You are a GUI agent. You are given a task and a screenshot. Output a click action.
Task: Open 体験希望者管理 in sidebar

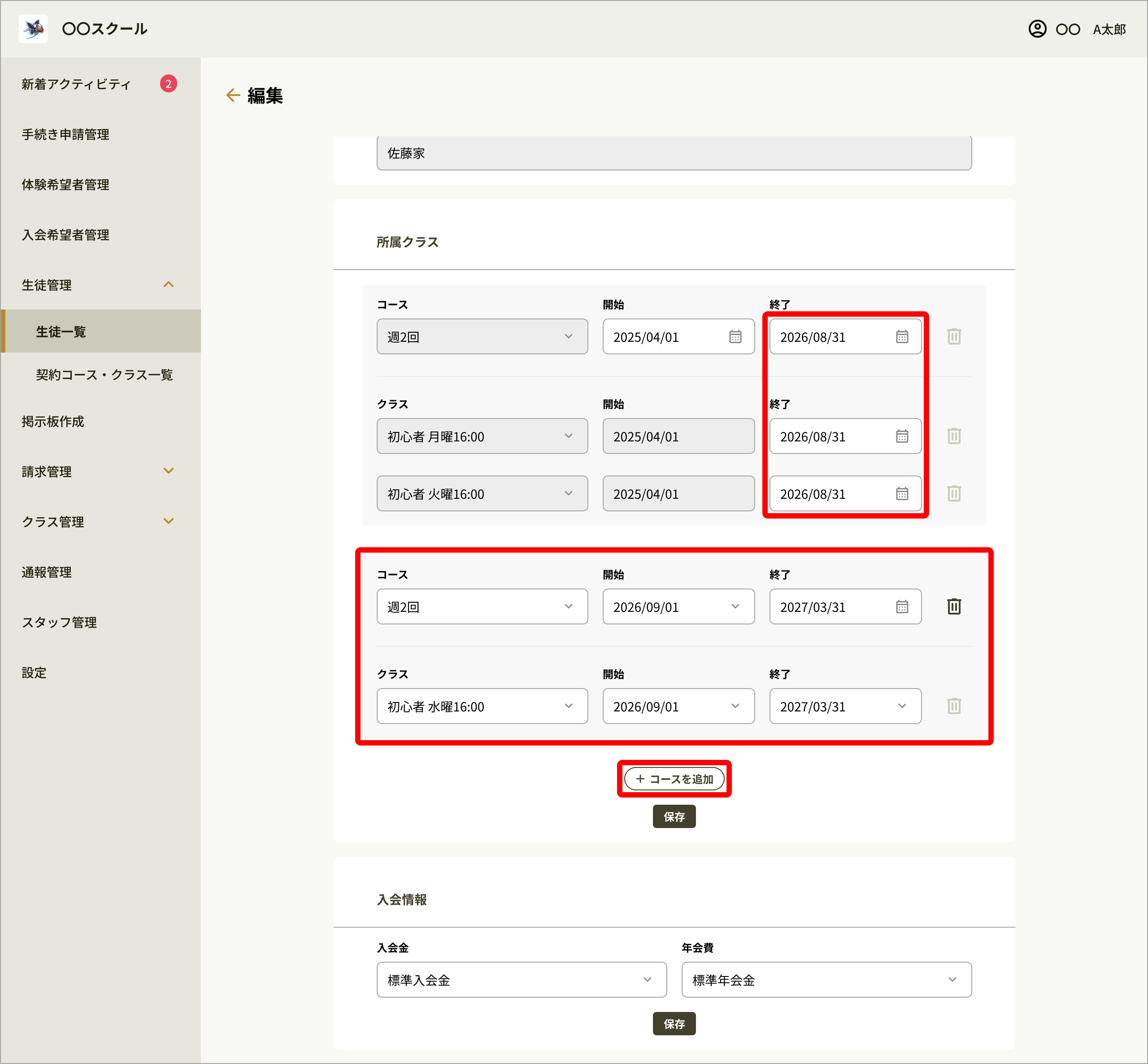[65, 184]
